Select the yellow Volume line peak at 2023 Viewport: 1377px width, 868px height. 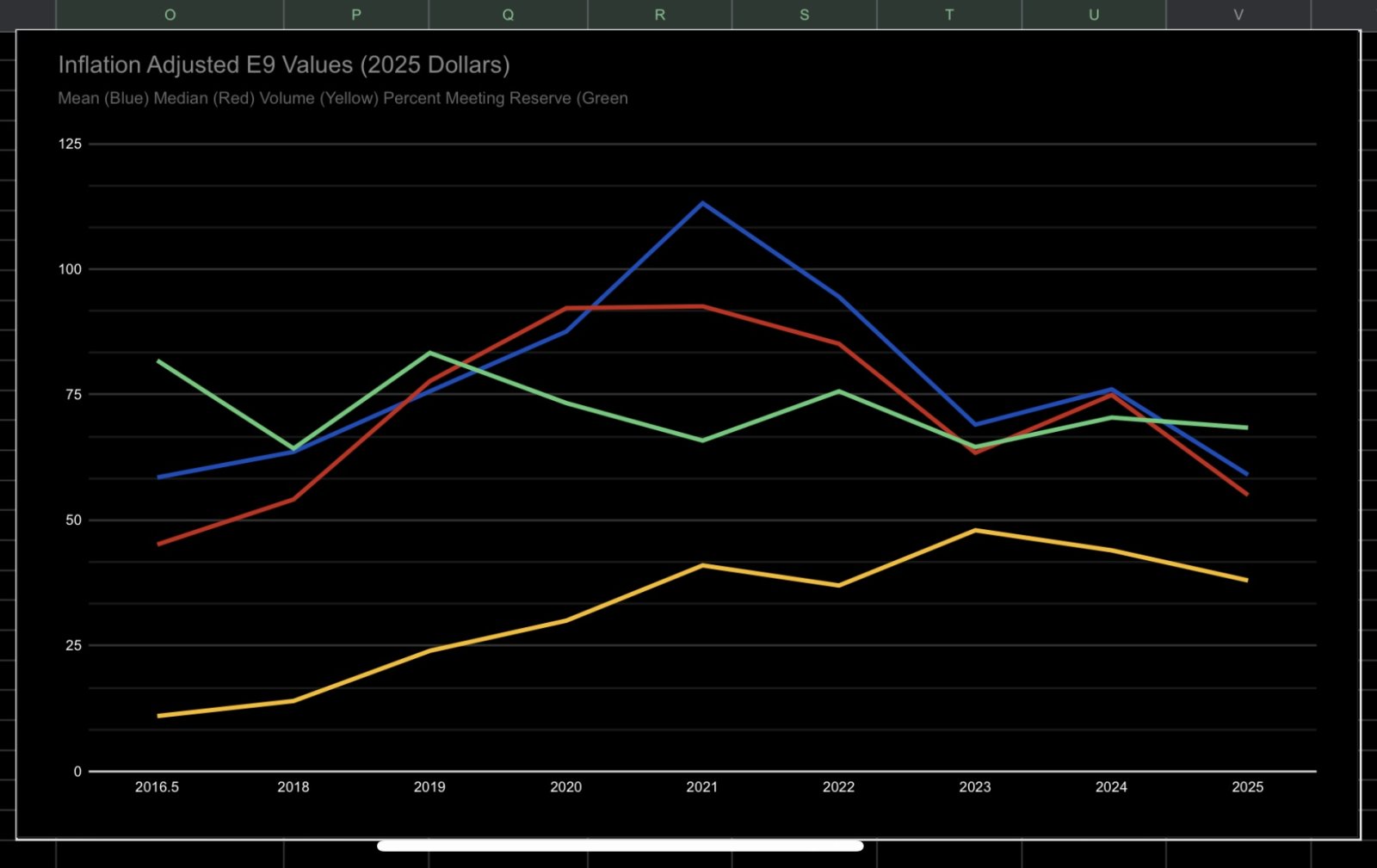coord(975,530)
